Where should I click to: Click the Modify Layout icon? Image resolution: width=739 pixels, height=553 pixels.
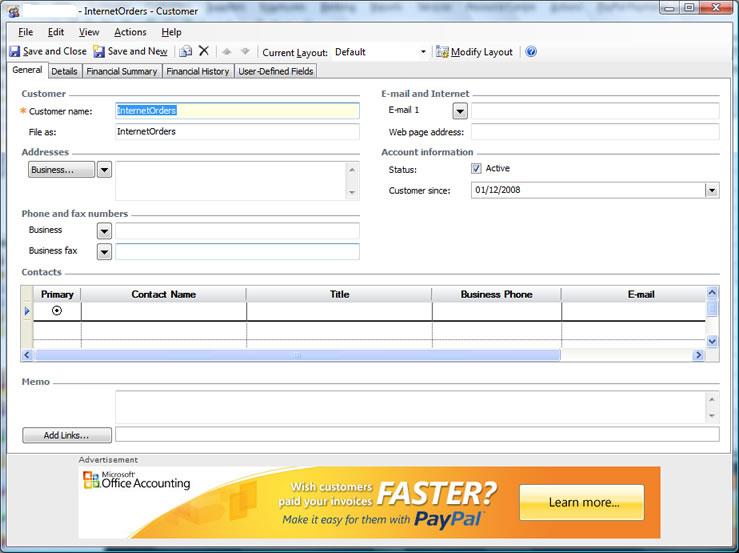click(442, 51)
